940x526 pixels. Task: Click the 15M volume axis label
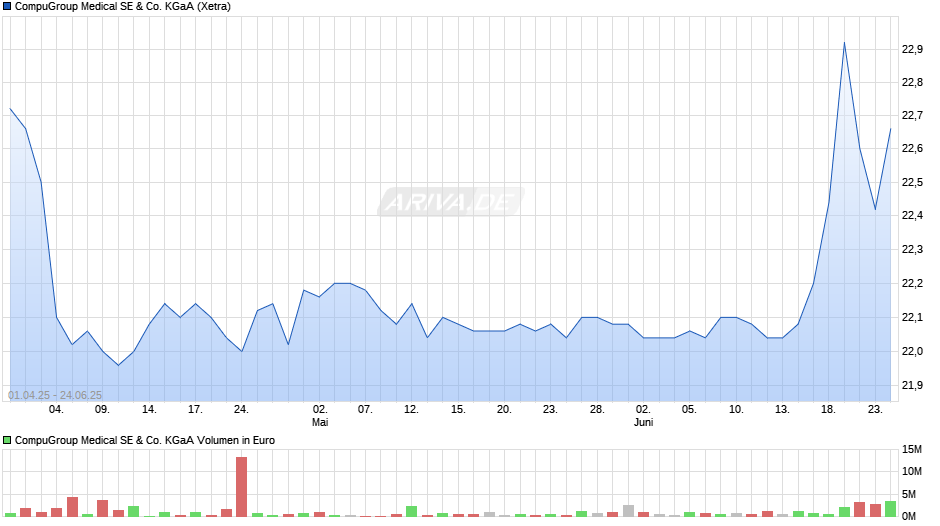[x=912, y=449]
